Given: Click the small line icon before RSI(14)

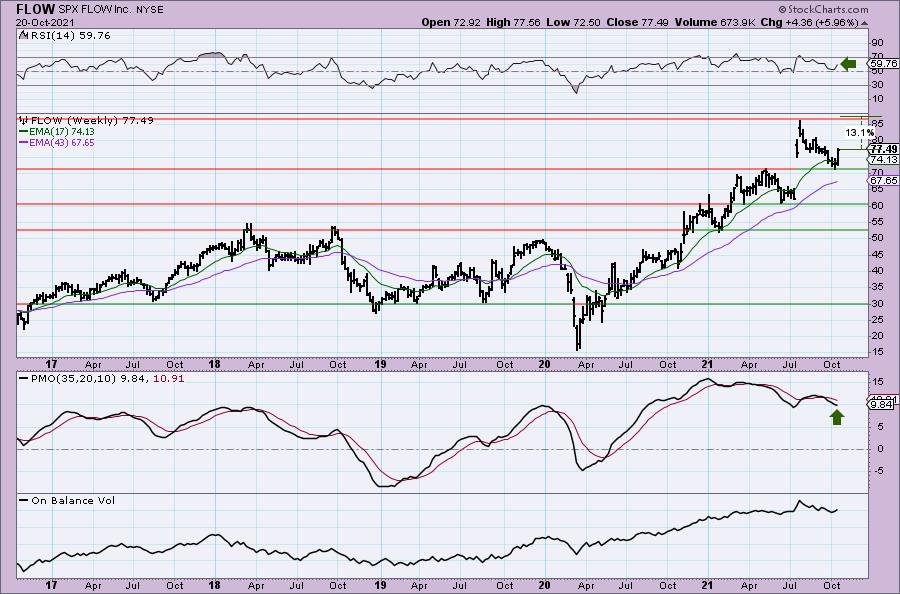Looking at the screenshot, I should (23, 35).
